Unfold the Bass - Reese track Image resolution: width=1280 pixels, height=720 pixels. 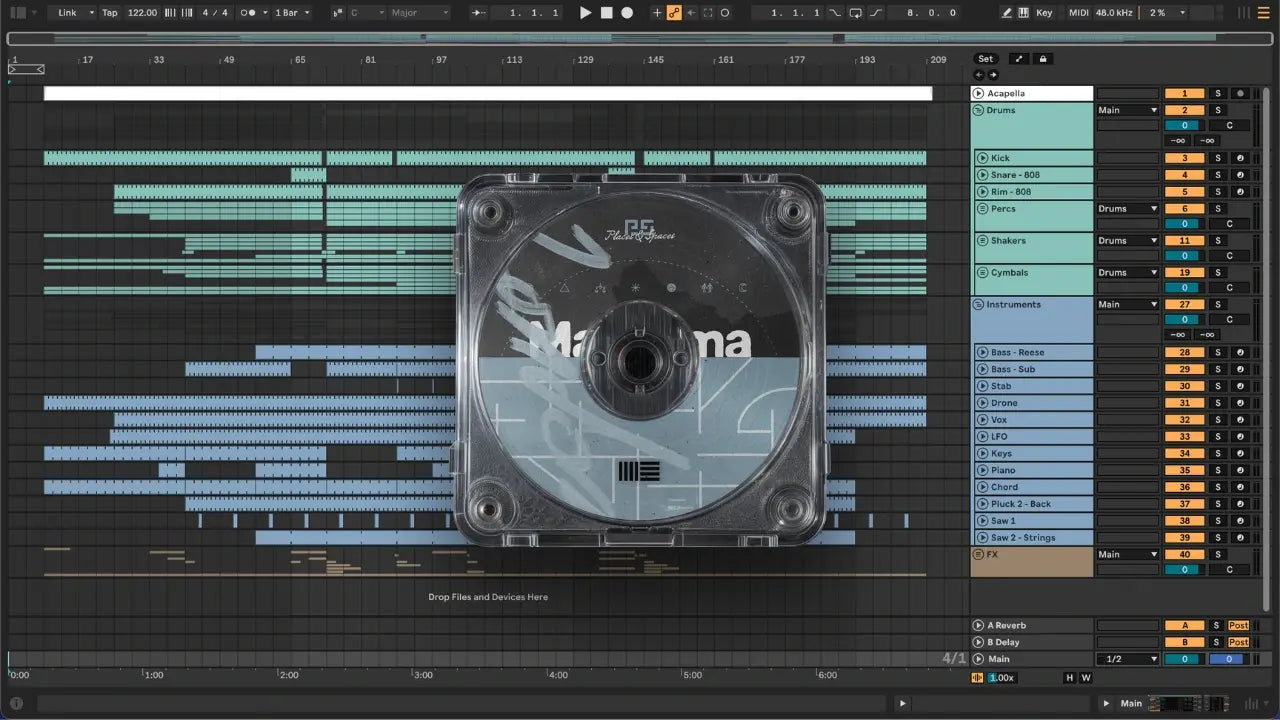point(983,352)
